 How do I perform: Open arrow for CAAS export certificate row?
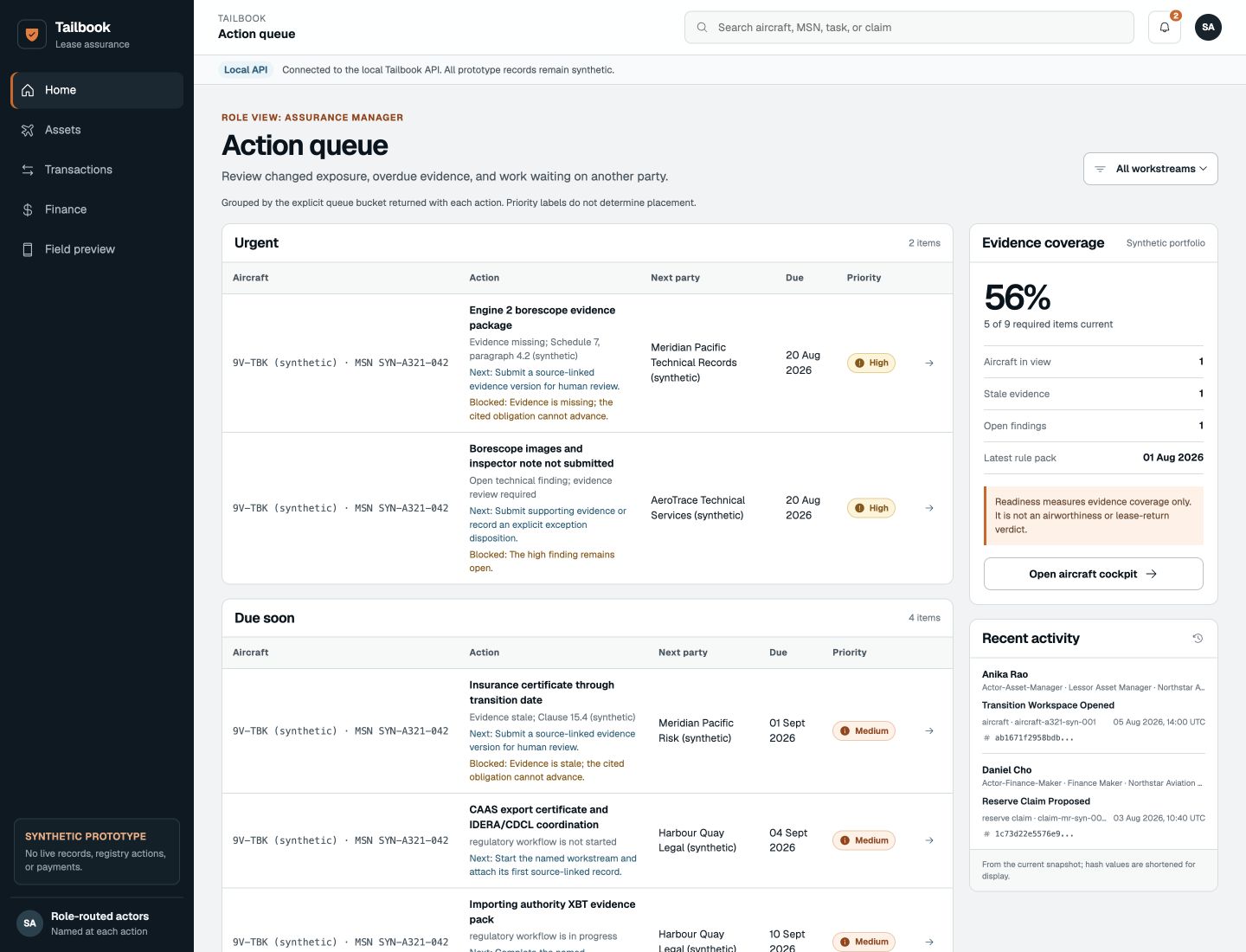pyautogui.click(x=929, y=840)
